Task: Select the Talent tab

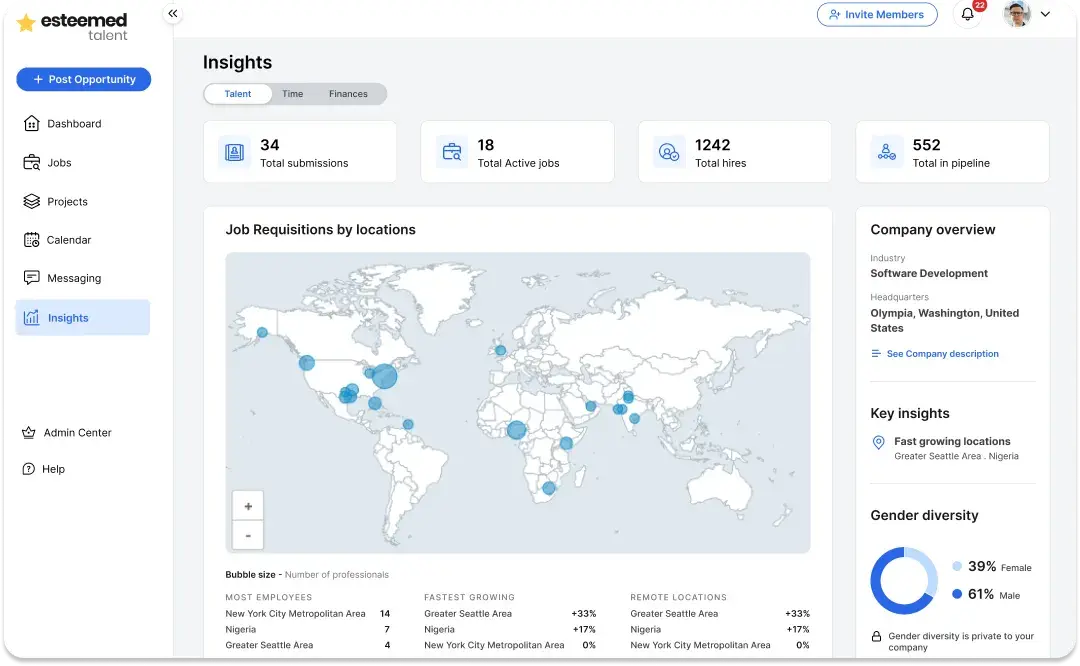Action: 237,93
